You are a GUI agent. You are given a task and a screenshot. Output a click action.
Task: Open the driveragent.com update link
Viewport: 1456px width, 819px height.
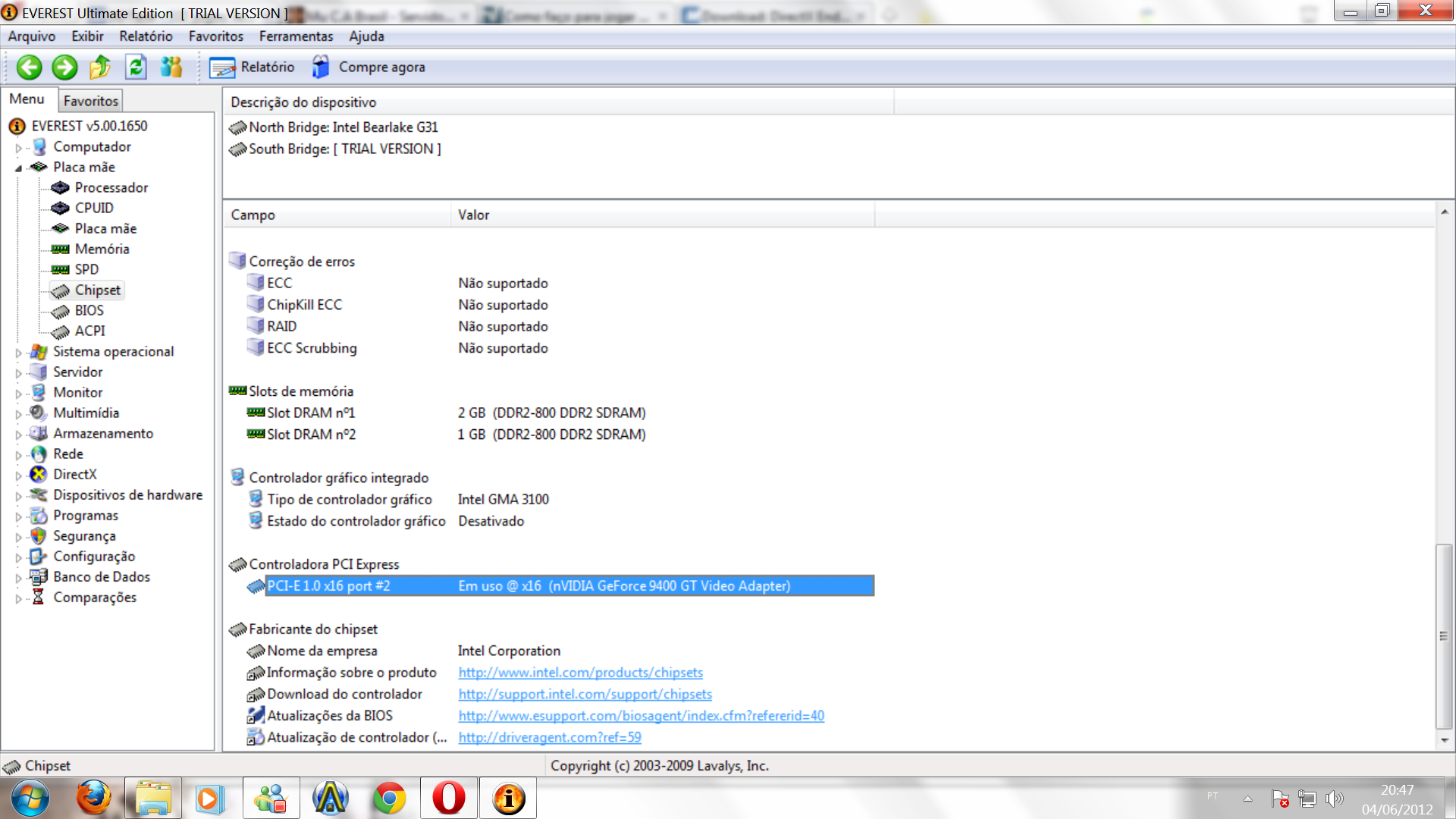[x=550, y=737]
